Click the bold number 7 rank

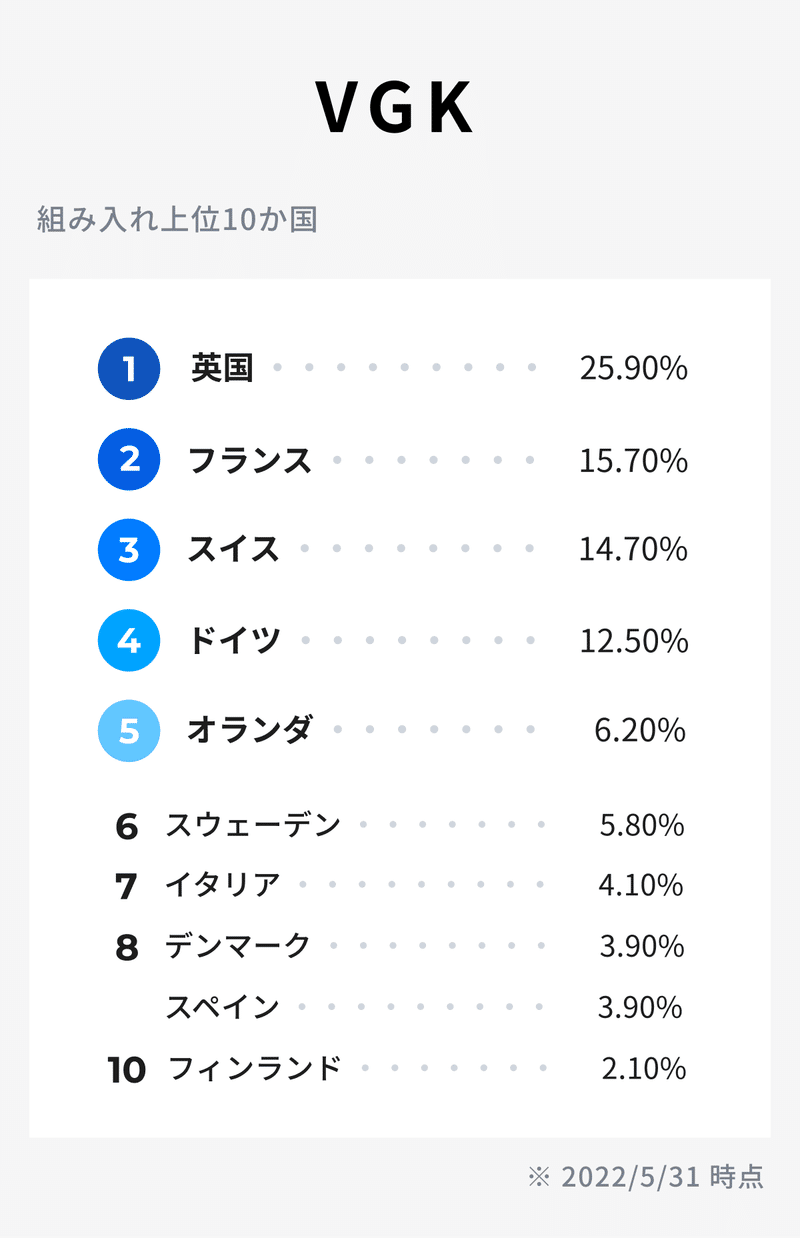tap(126, 887)
